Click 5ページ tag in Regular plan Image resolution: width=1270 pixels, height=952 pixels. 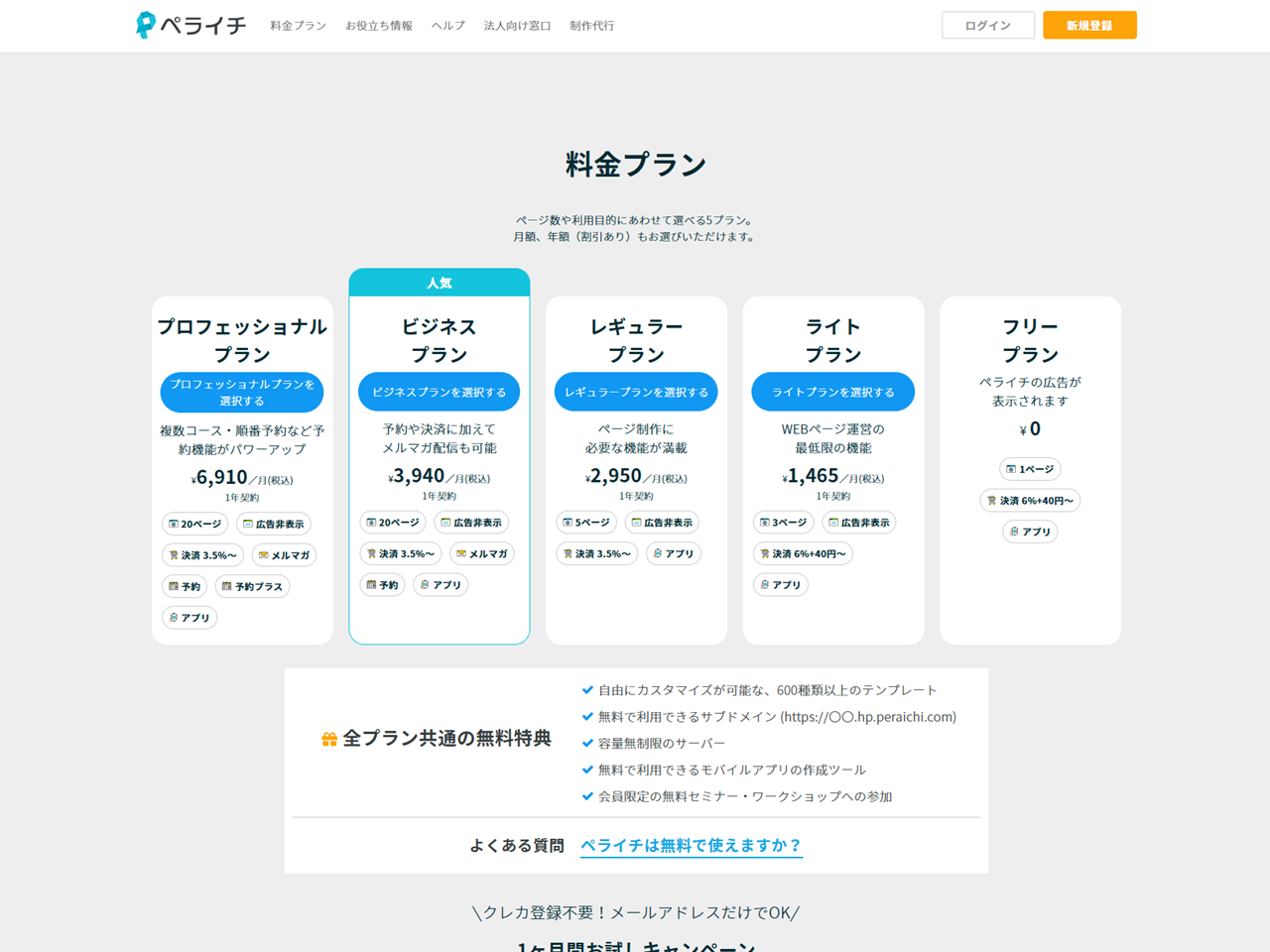pyautogui.click(x=586, y=523)
